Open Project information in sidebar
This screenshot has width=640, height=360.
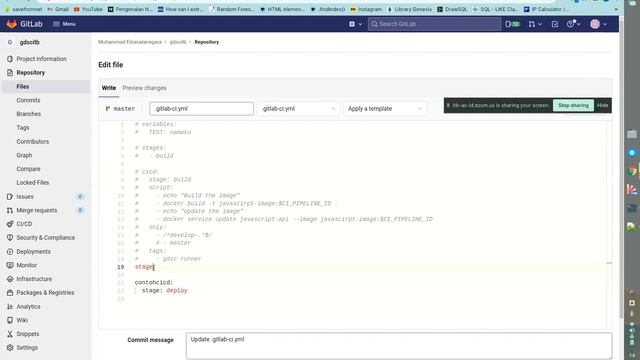[x=41, y=59]
